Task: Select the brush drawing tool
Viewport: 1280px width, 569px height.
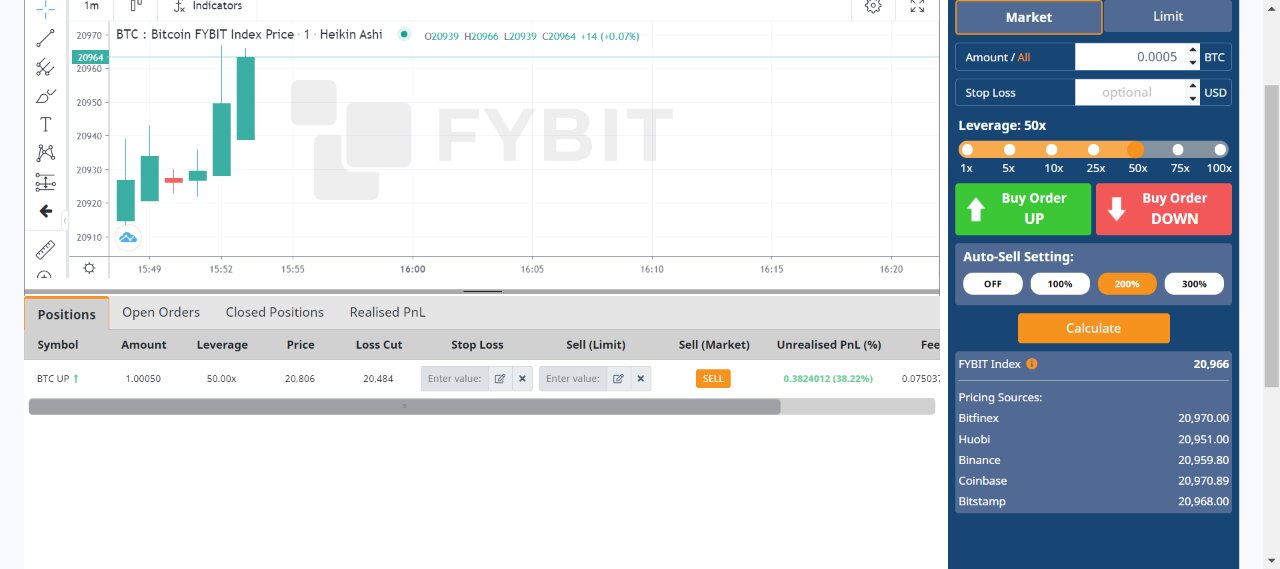Action: click(45, 96)
